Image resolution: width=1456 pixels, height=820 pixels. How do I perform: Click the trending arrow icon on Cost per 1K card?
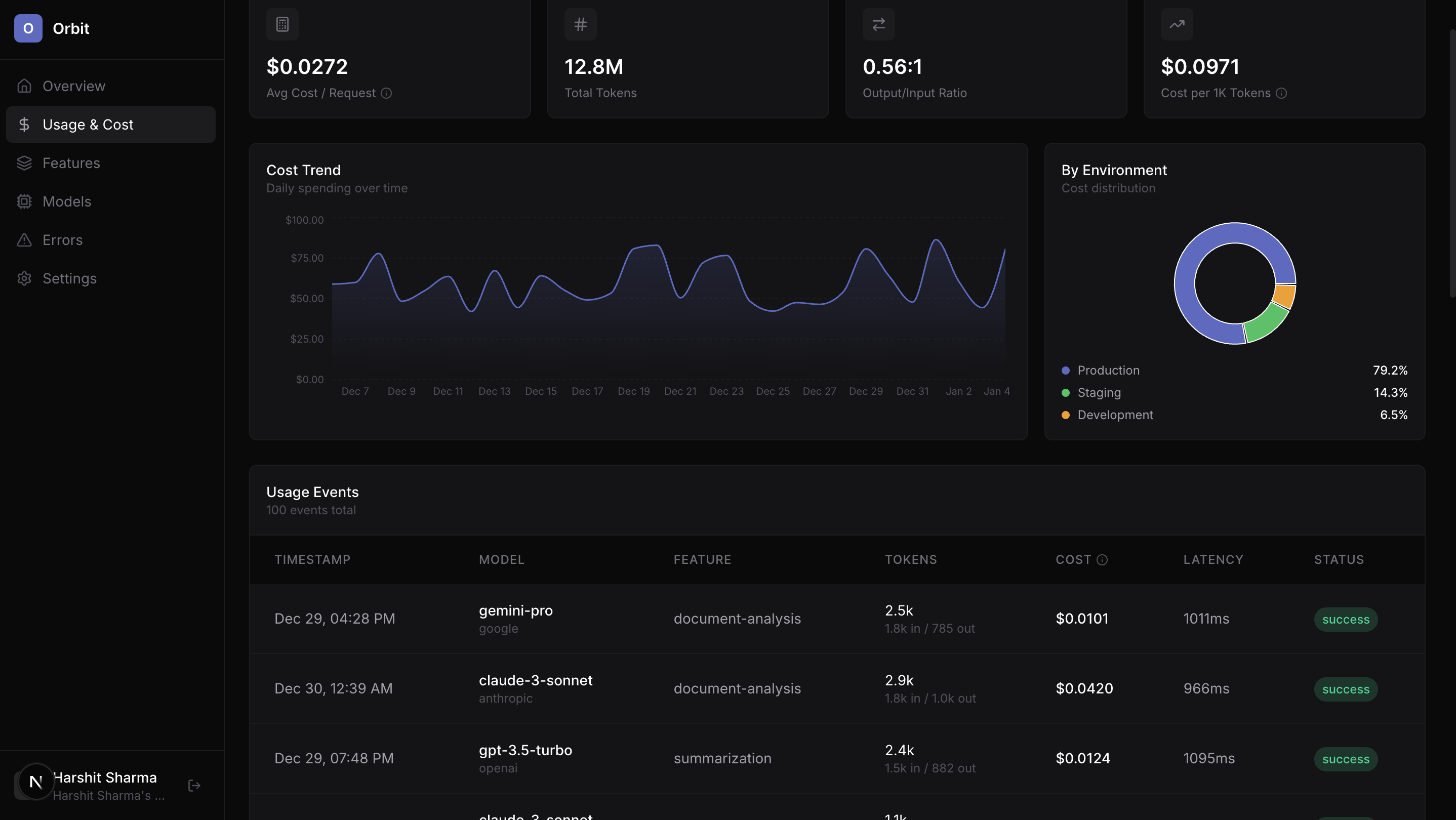(x=1177, y=24)
